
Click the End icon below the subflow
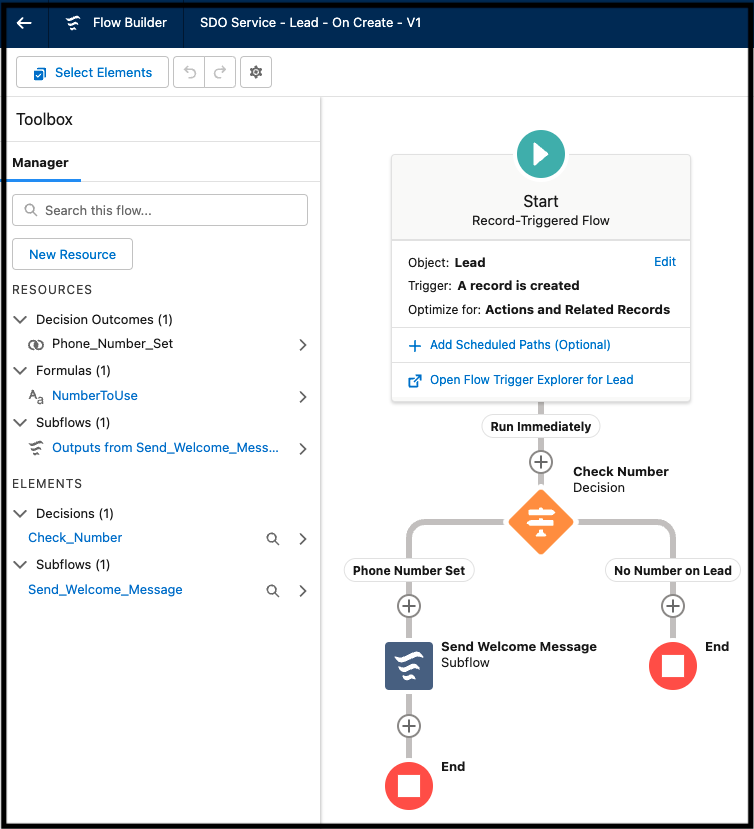(408, 786)
